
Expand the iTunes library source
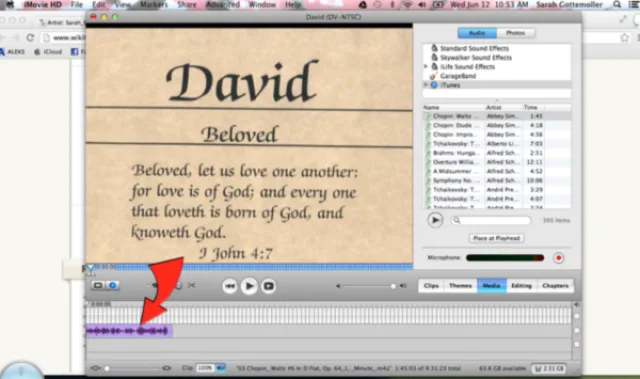(426, 85)
